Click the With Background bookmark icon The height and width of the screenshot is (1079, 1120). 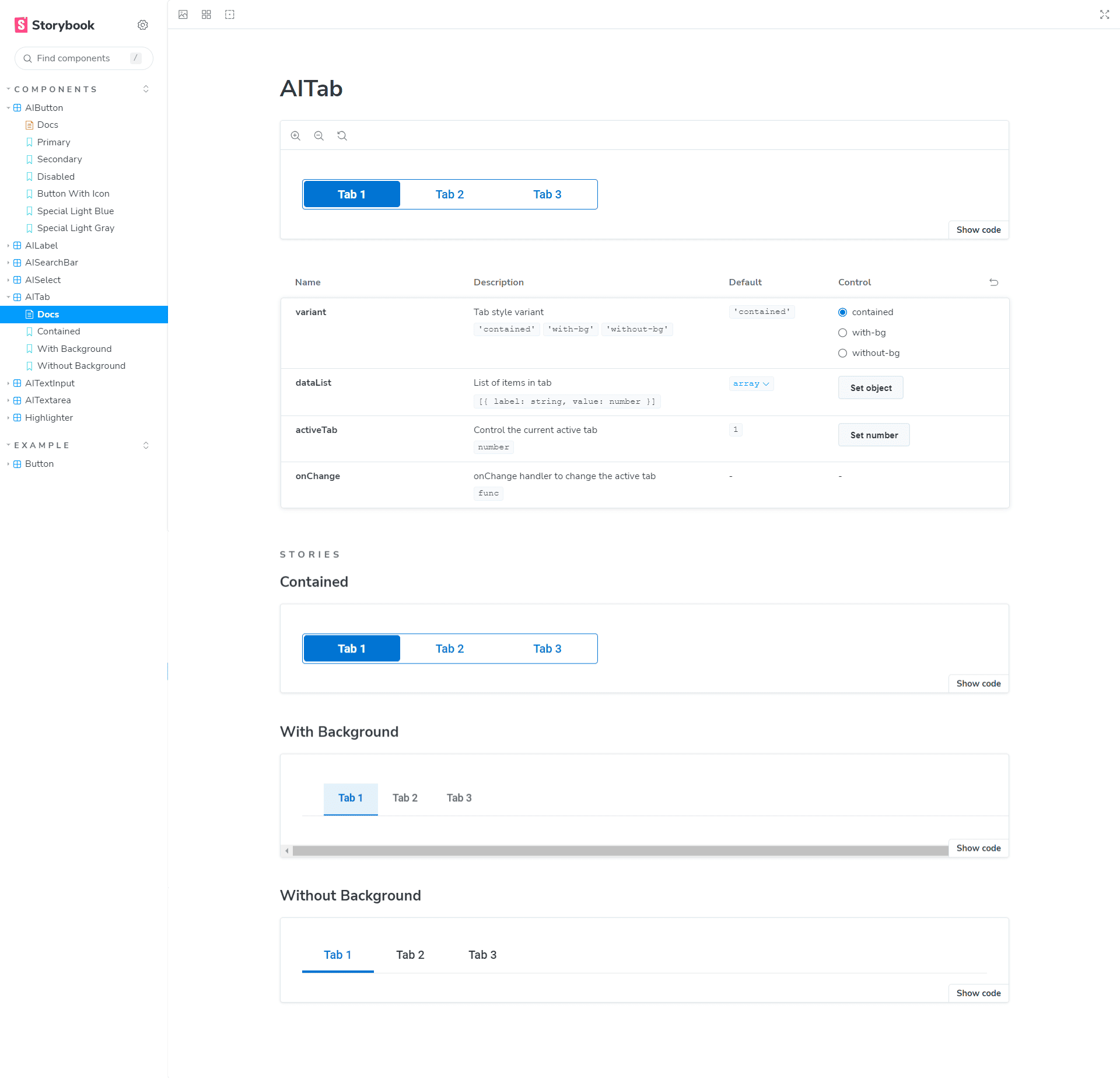29,349
